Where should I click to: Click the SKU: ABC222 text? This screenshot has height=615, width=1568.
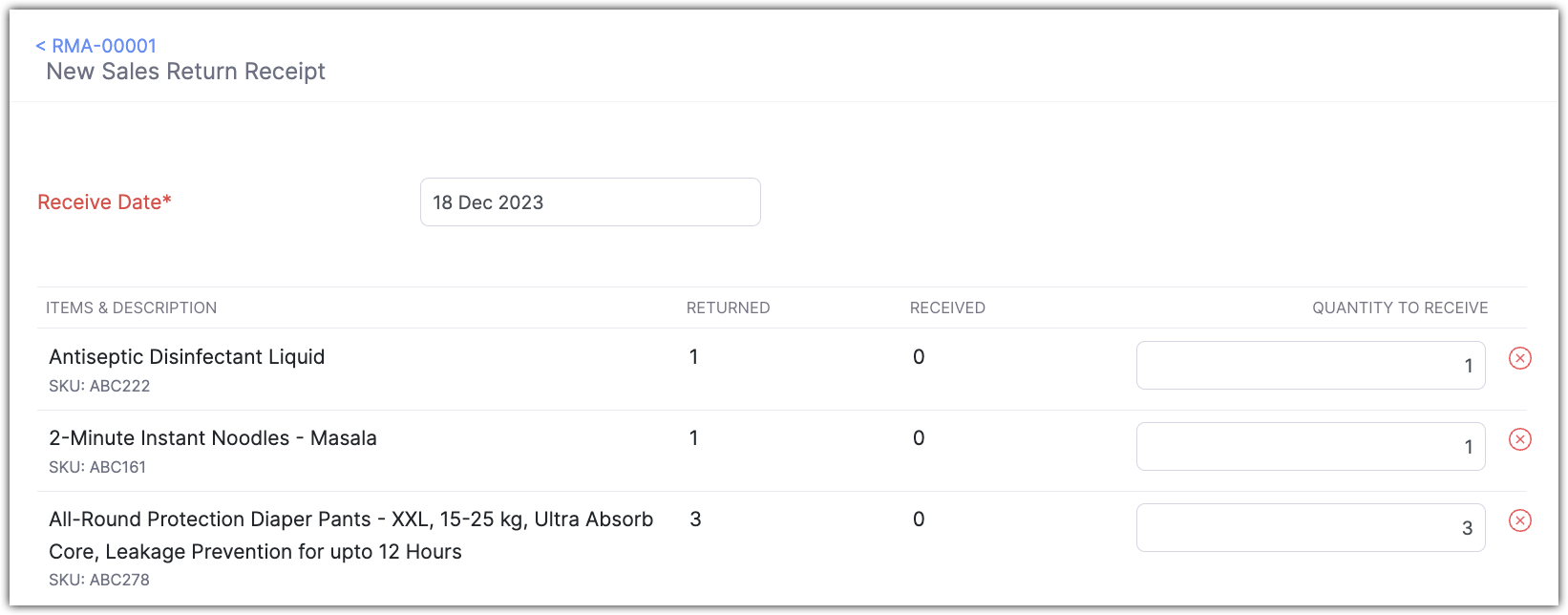pyautogui.click(x=99, y=386)
